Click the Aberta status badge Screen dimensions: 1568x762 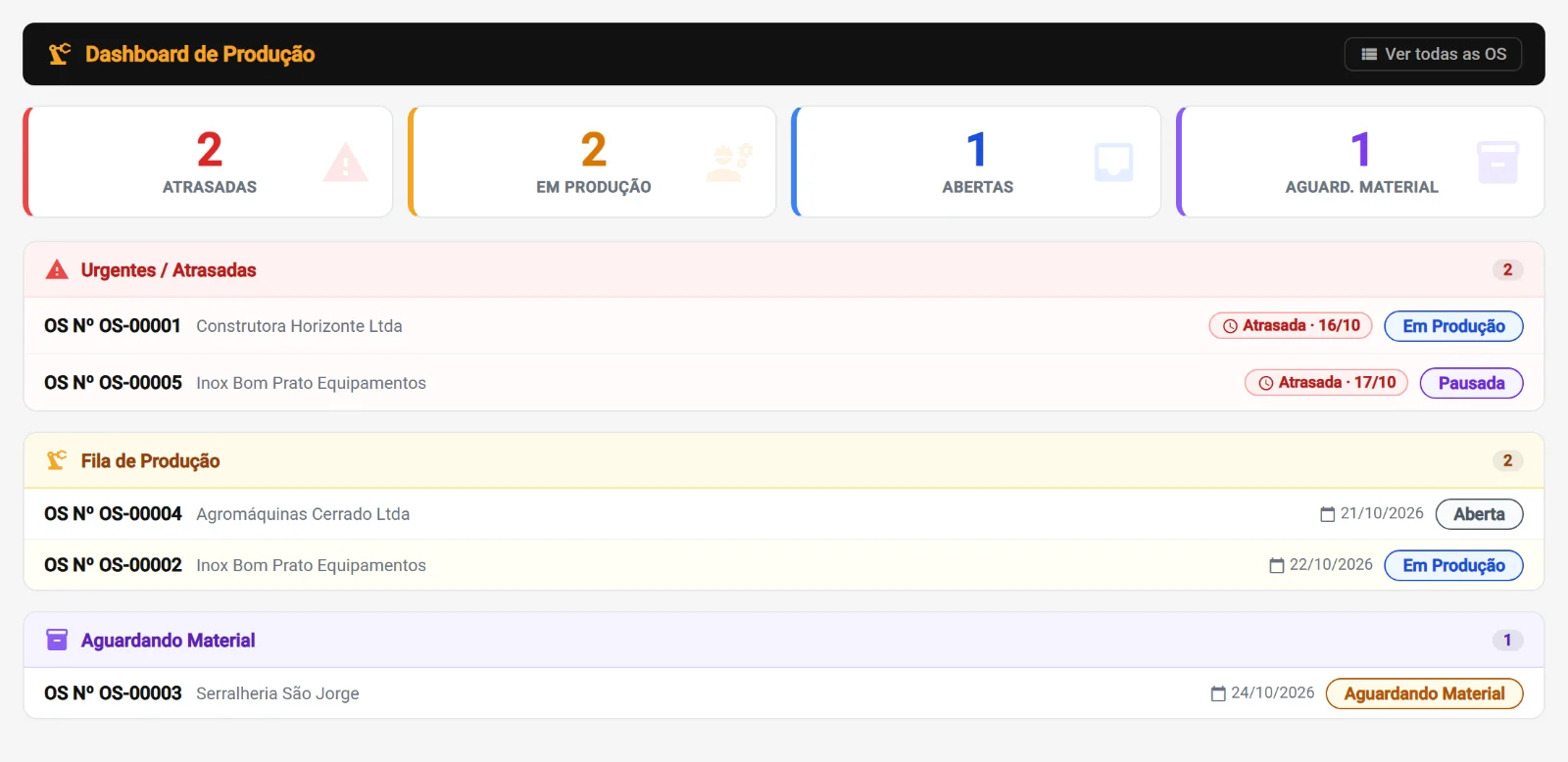(1479, 514)
